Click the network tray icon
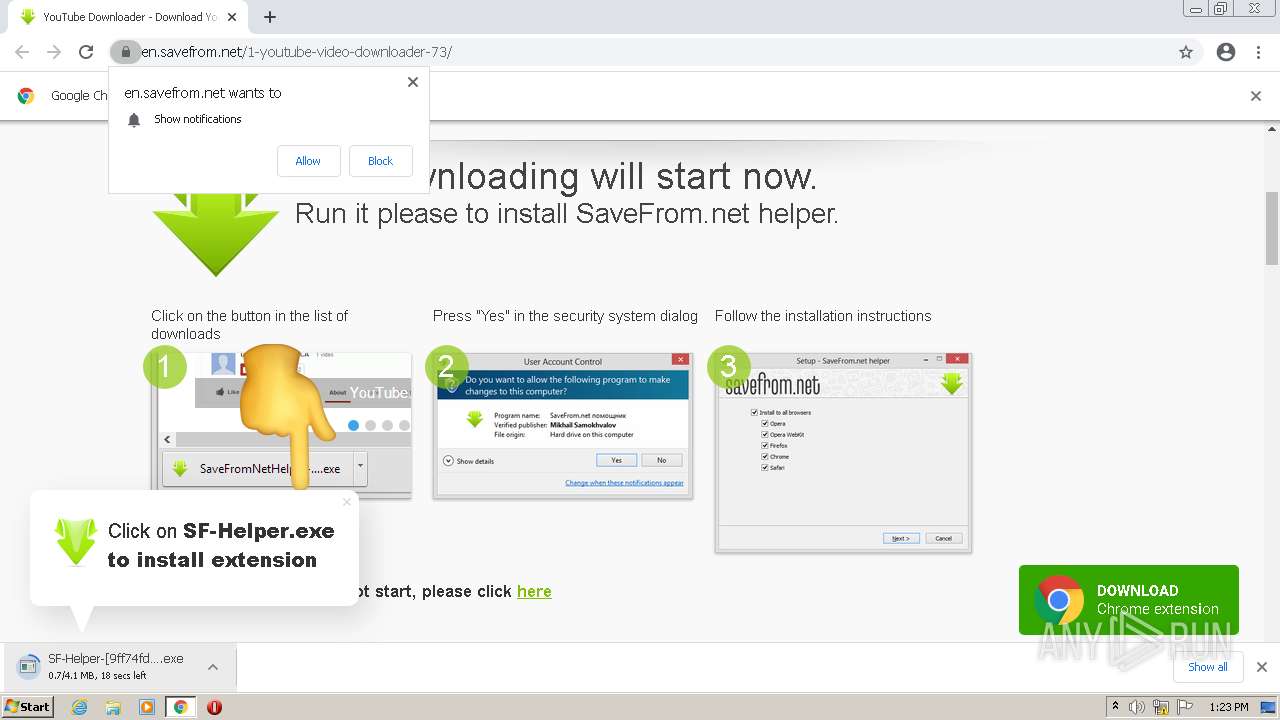Viewport: 1280px width, 720px height. click(1160, 707)
